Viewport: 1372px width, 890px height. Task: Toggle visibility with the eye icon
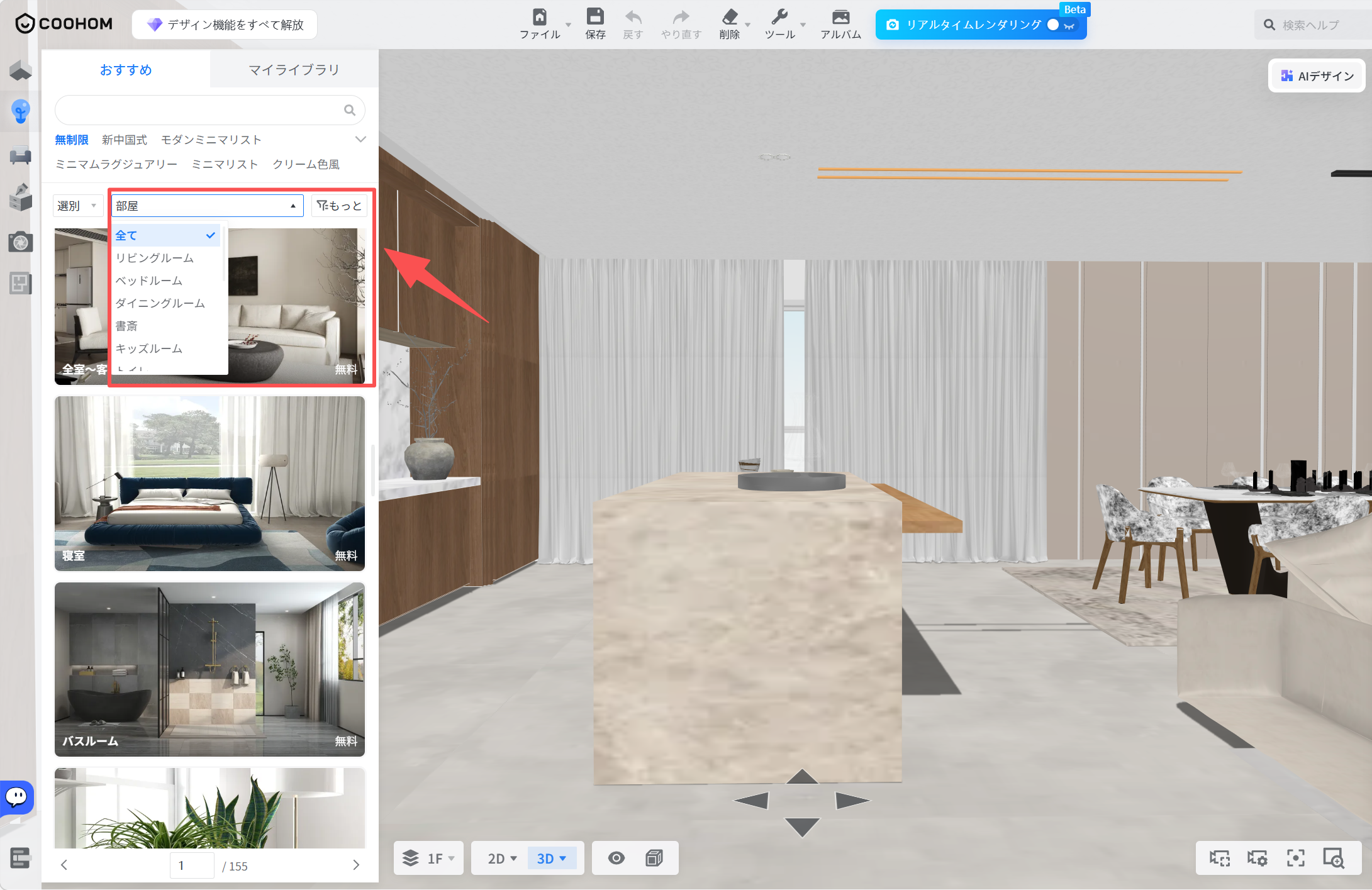click(616, 858)
